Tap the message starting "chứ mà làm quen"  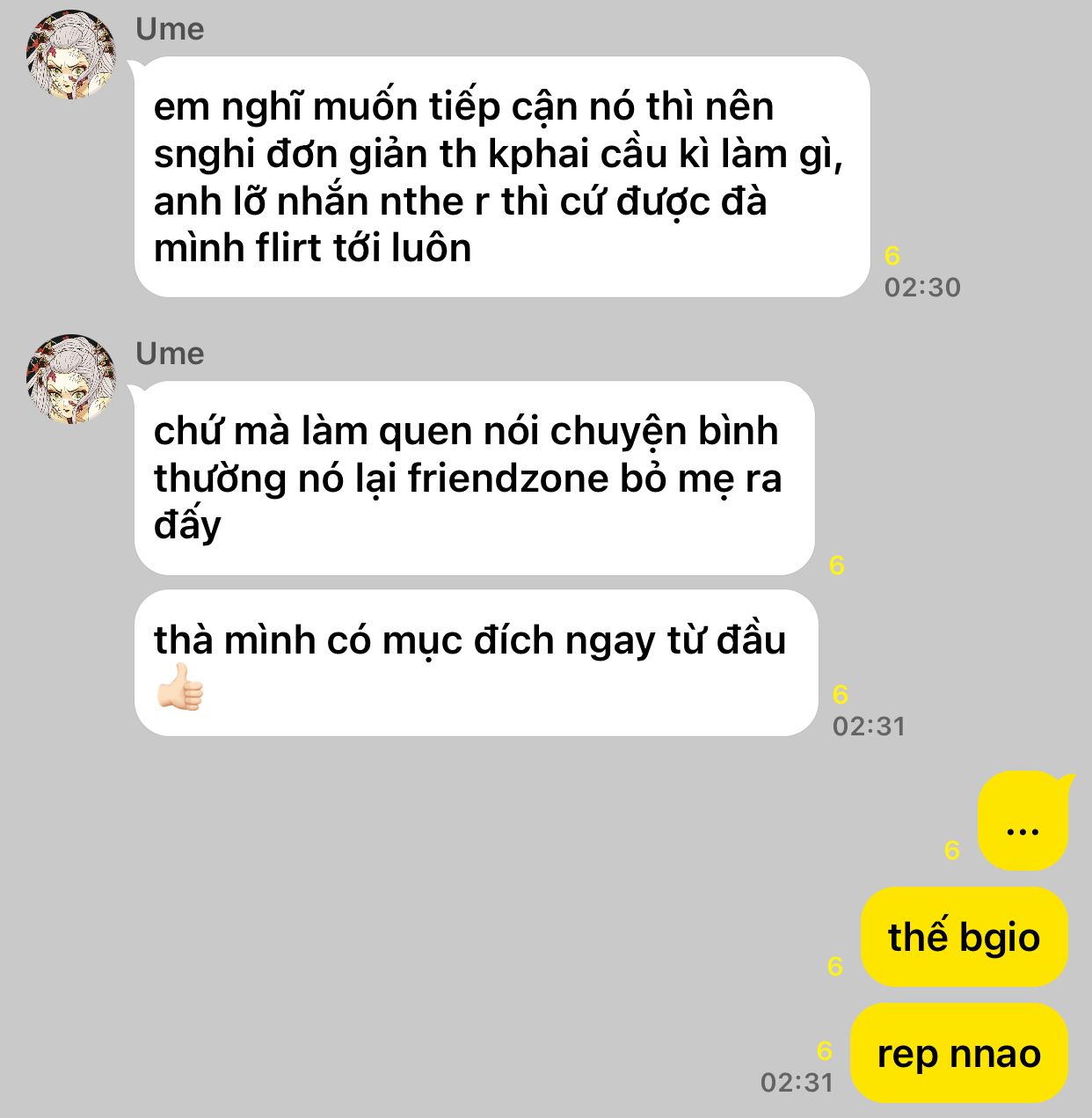(474, 479)
